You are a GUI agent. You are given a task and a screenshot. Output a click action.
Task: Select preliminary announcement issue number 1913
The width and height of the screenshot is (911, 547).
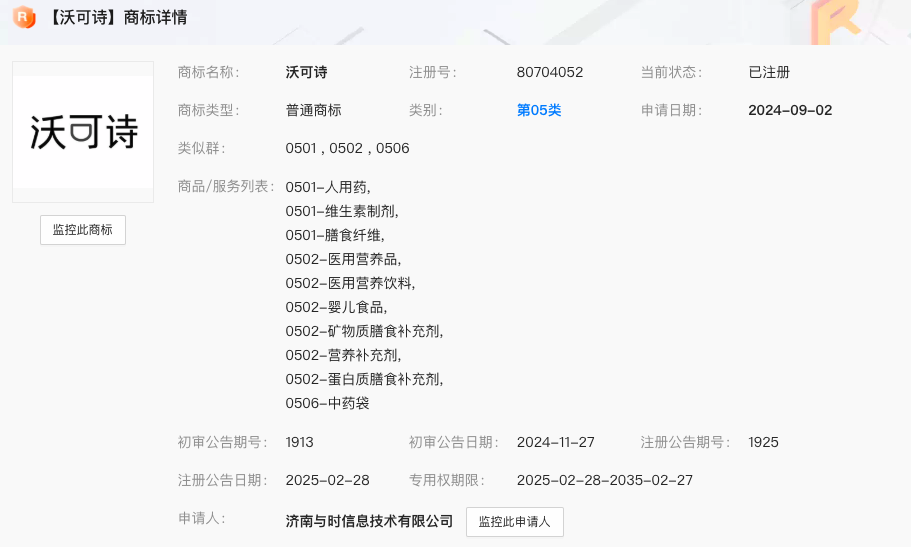299,442
